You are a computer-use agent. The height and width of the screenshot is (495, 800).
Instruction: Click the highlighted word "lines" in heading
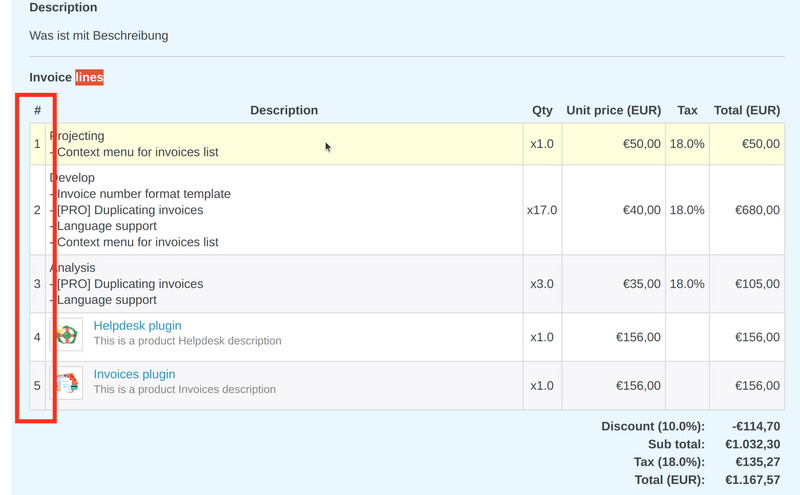tap(89, 77)
